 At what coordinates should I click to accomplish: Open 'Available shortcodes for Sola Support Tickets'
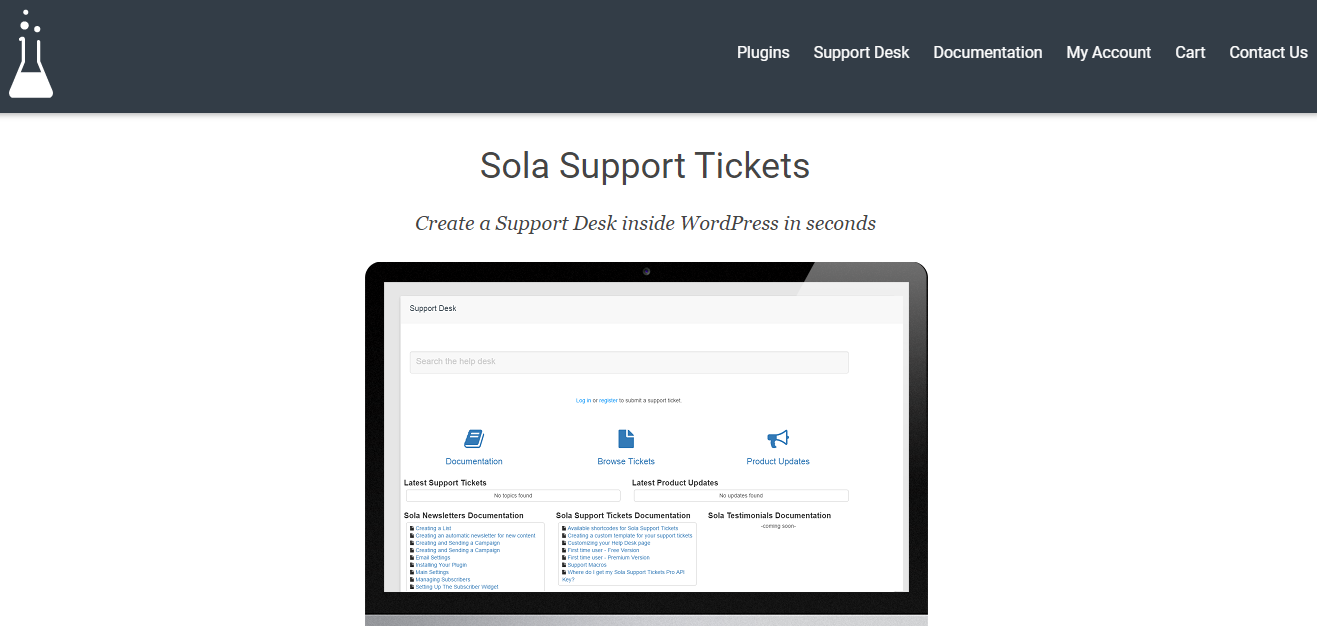coord(623,528)
